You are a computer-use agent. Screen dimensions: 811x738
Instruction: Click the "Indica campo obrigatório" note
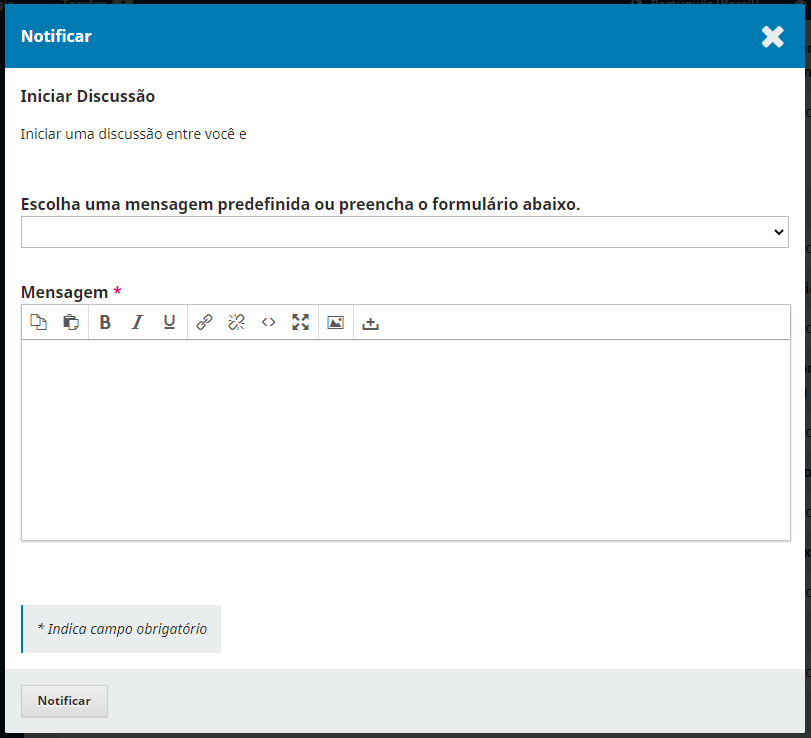pyautogui.click(x=122, y=629)
